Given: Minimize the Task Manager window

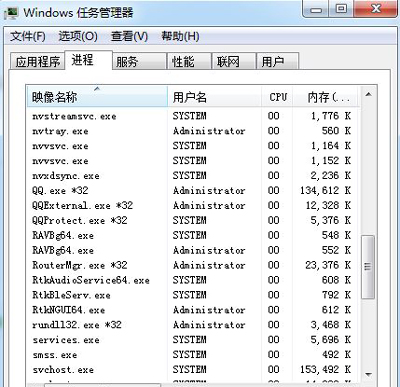Looking at the screenshot, I should pyautogui.click(x=316, y=10).
